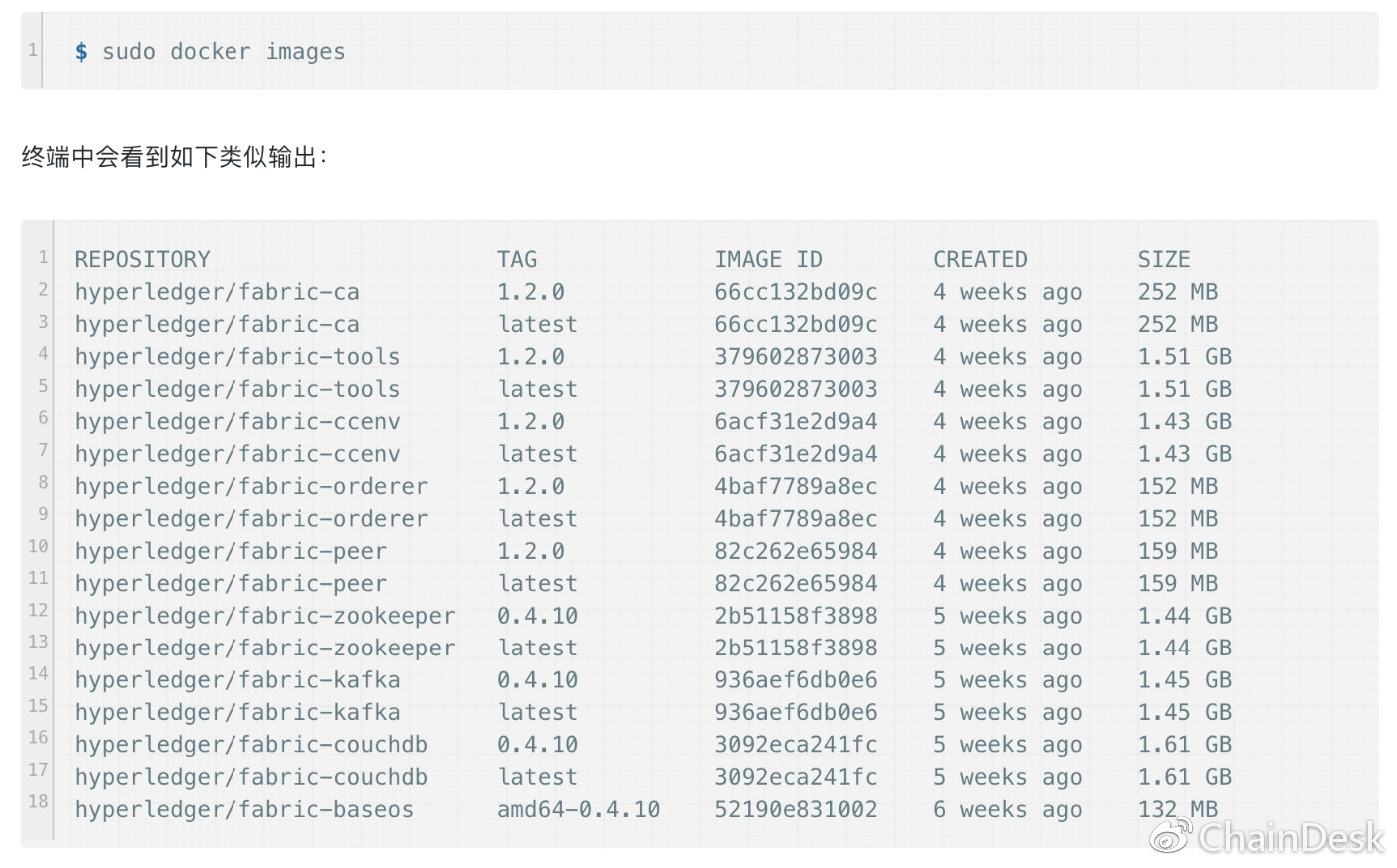Click "252 MB" in the fabric-ca latest row
This screenshot has height=868, width=1397.
[x=1177, y=324]
